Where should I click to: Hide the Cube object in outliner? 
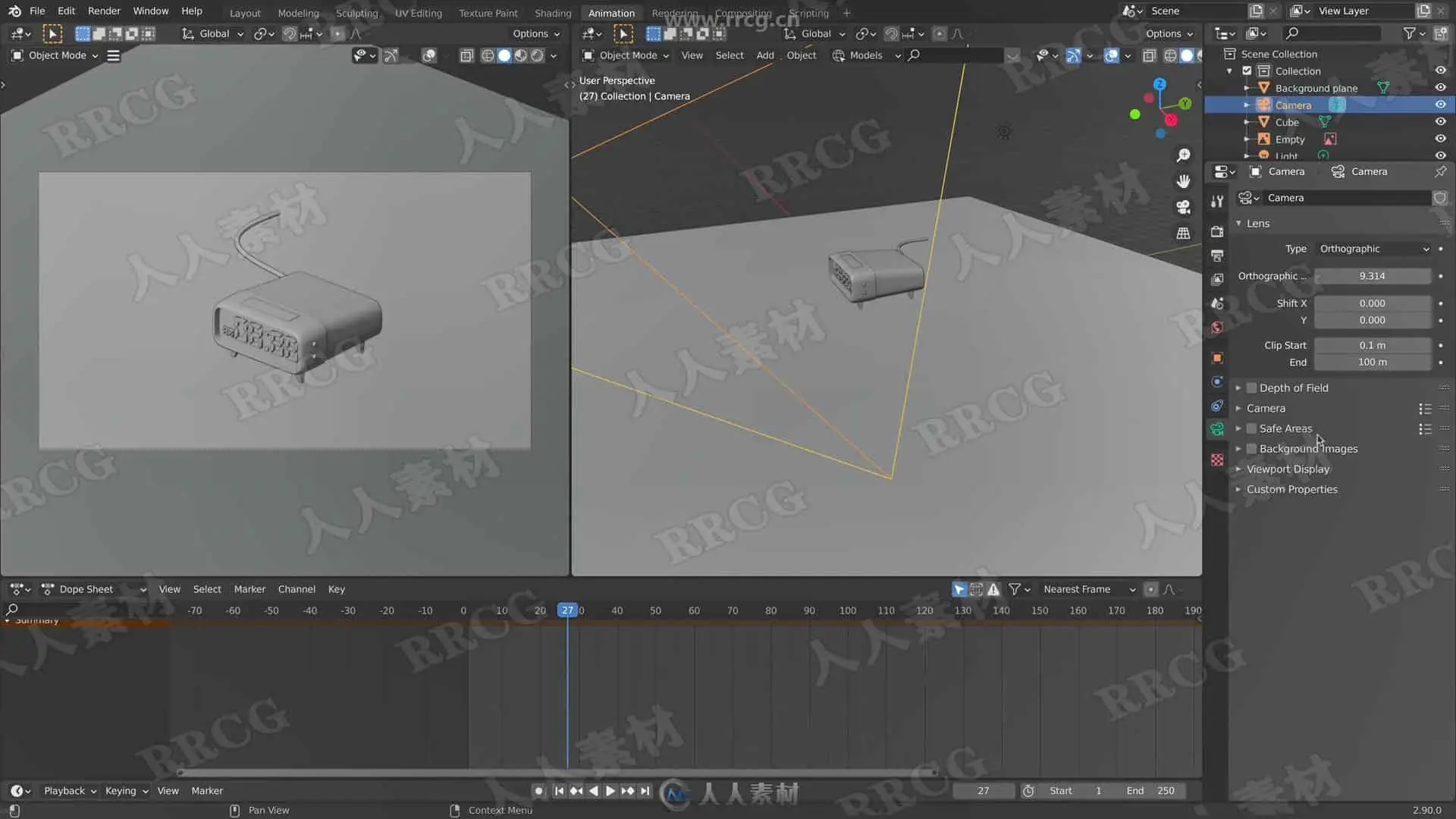pos(1440,122)
